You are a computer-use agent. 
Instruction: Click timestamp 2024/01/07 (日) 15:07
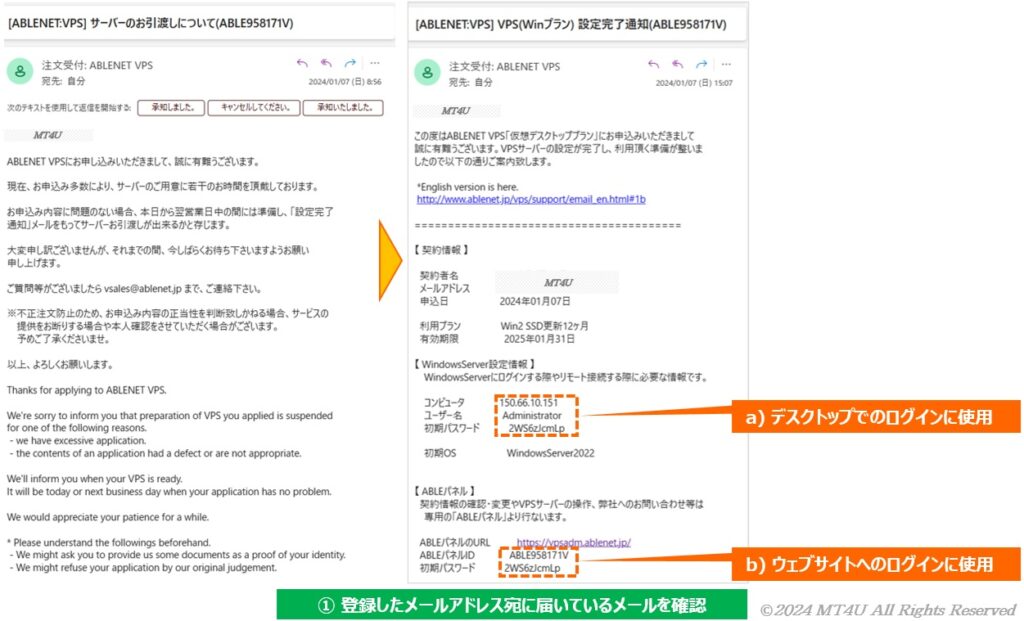(694, 83)
